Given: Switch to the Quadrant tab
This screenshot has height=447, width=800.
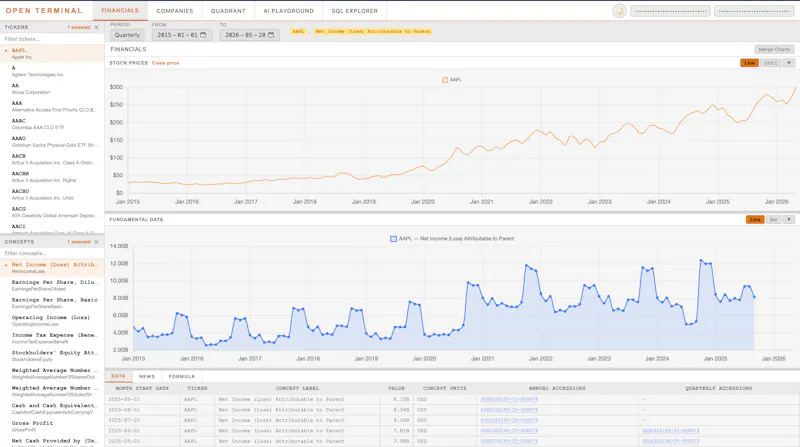Looking at the screenshot, I should (228, 11).
